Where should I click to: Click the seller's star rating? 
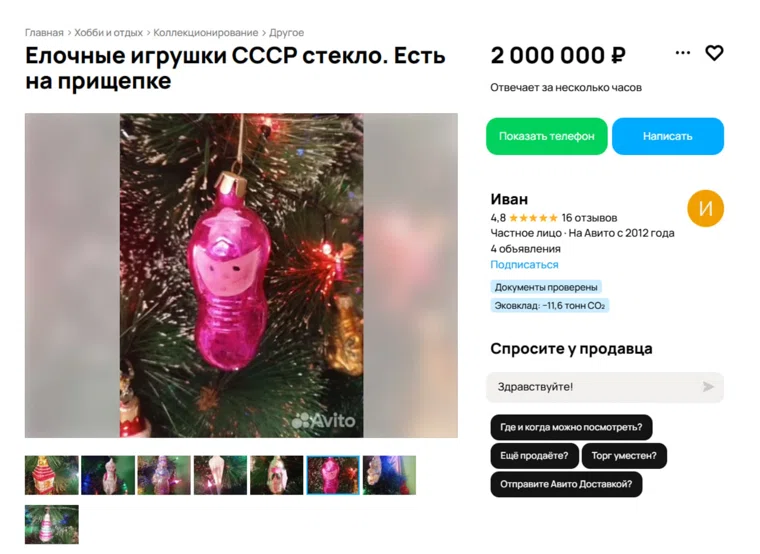click(533, 218)
